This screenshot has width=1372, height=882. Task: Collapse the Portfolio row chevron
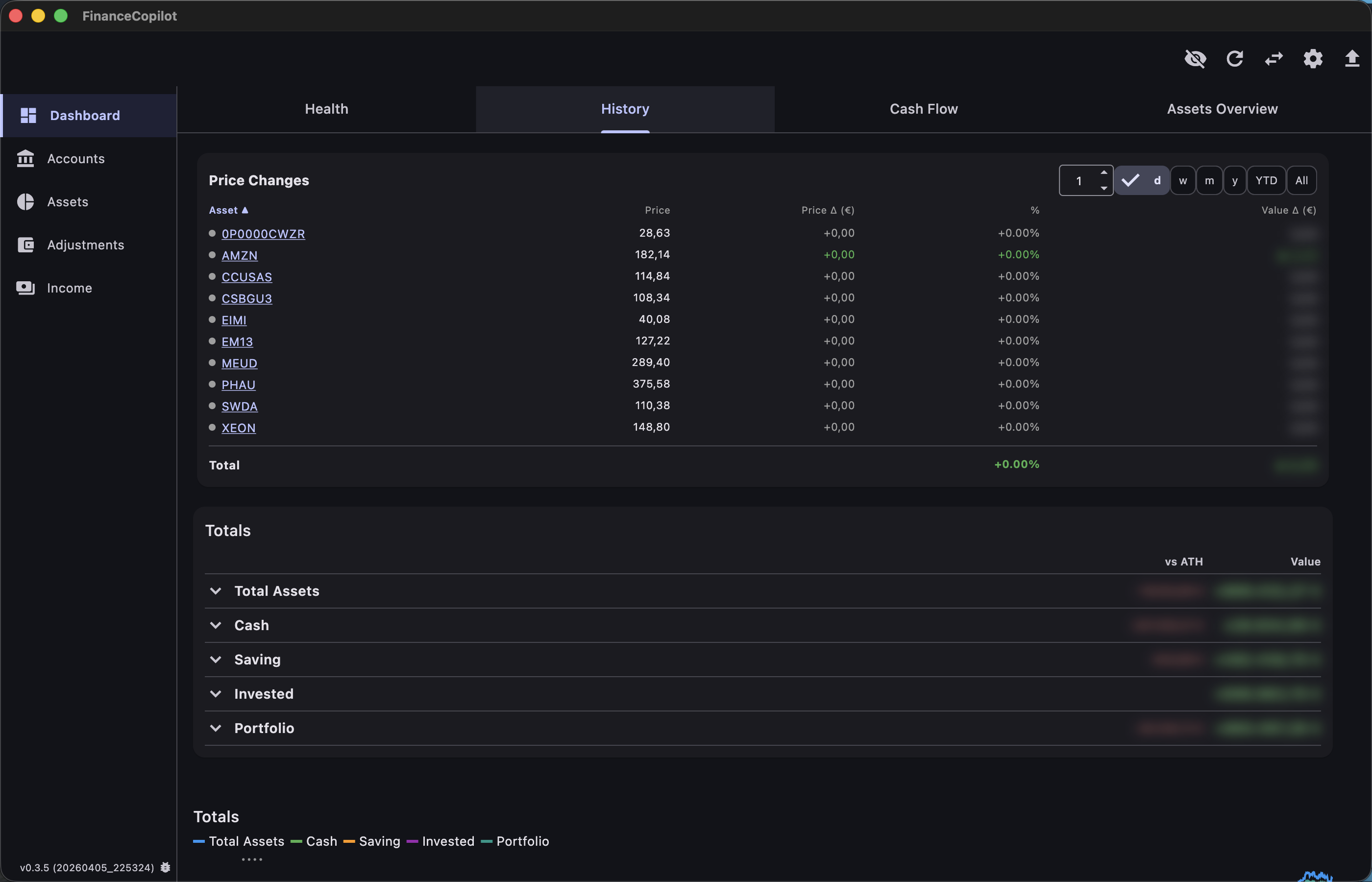217,727
